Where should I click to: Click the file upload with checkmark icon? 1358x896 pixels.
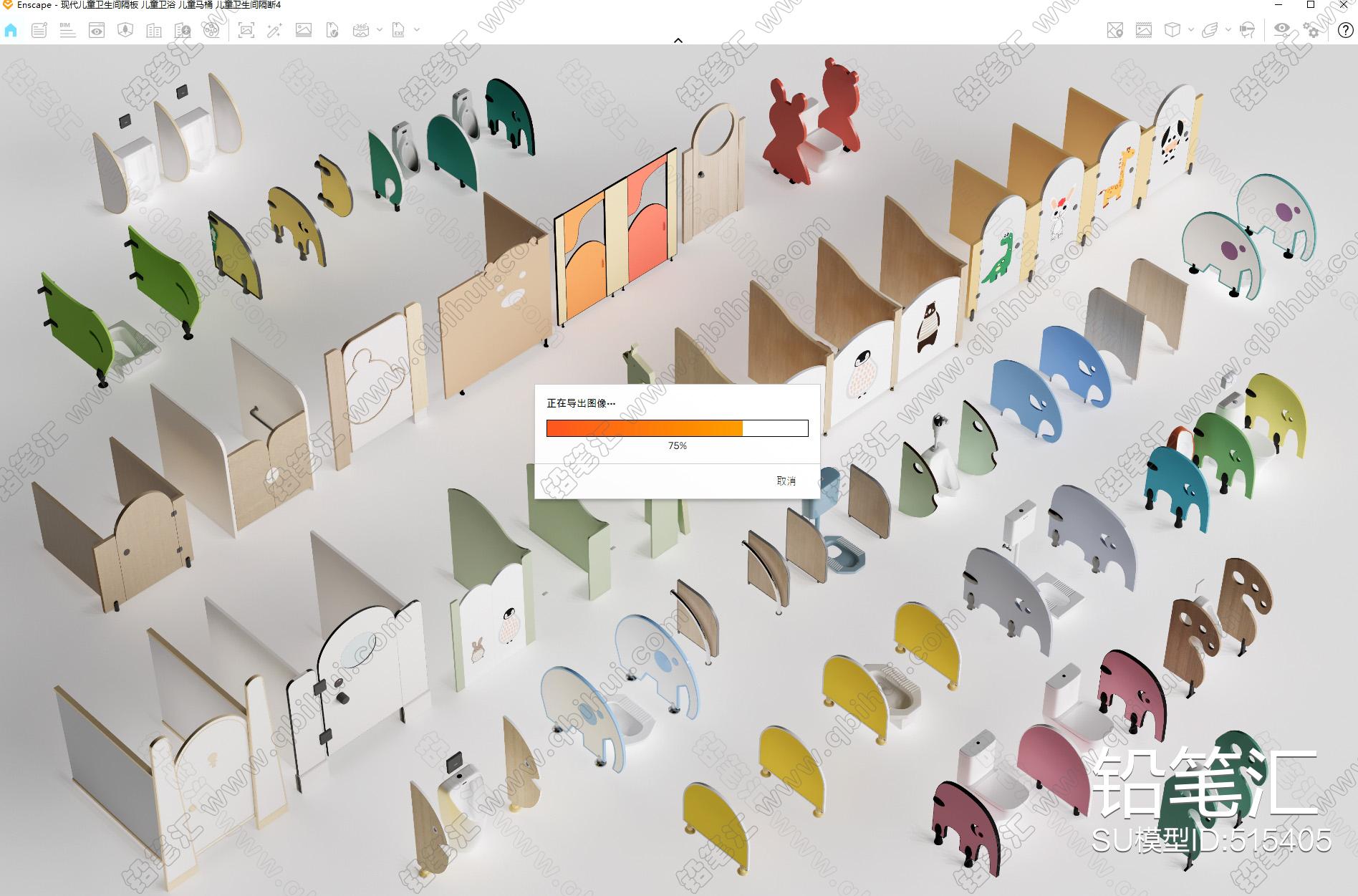pos(332,30)
